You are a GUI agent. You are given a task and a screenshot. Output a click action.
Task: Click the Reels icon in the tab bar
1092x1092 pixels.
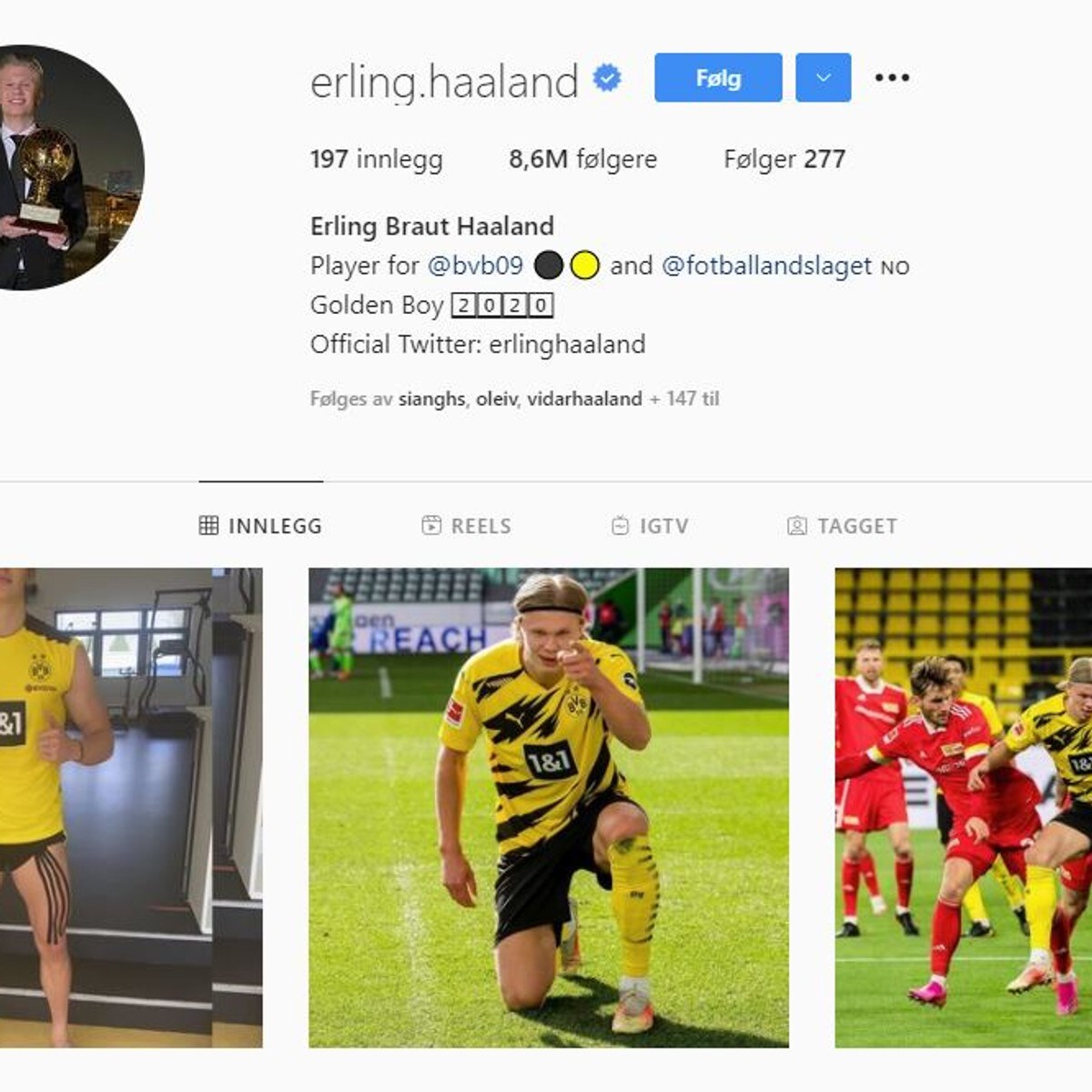coord(431,525)
